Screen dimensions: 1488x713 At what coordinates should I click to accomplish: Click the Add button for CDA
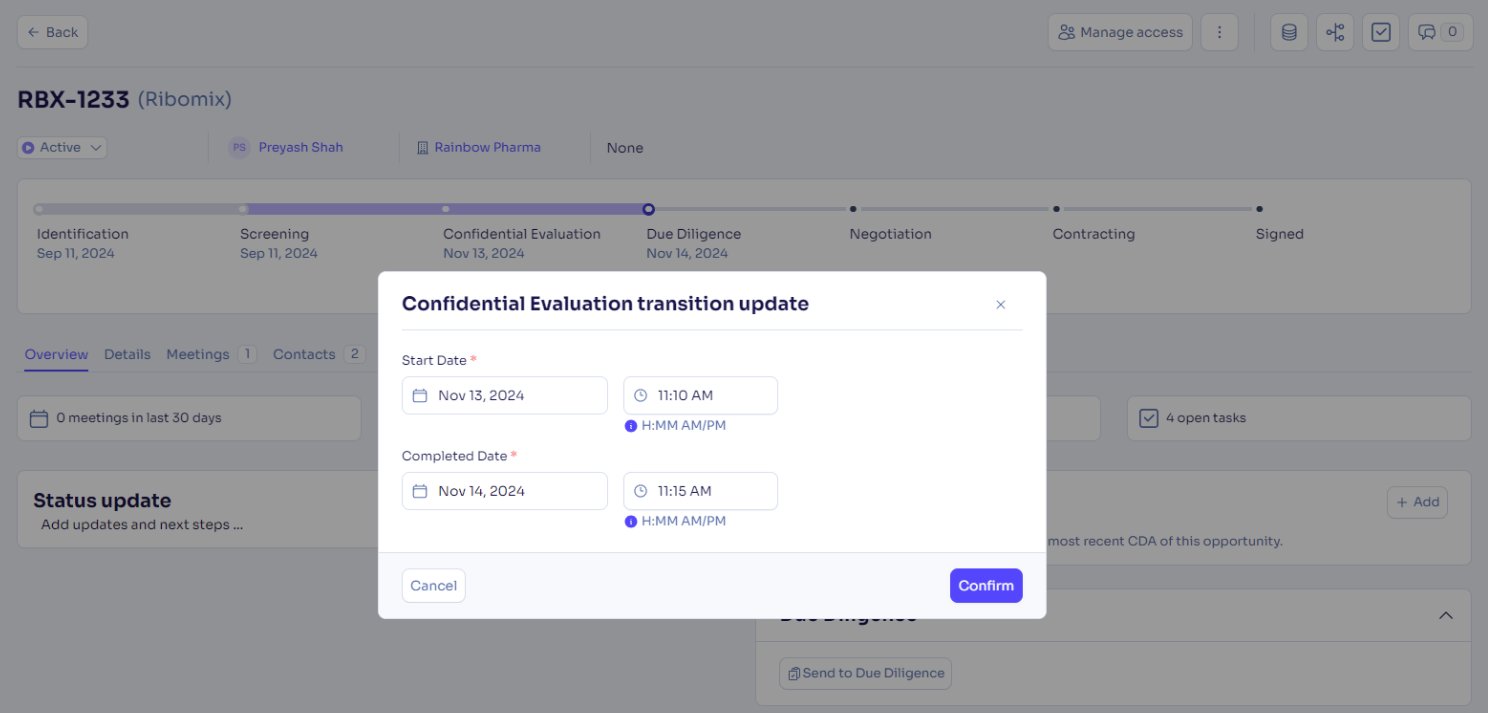coord(1417,502)
